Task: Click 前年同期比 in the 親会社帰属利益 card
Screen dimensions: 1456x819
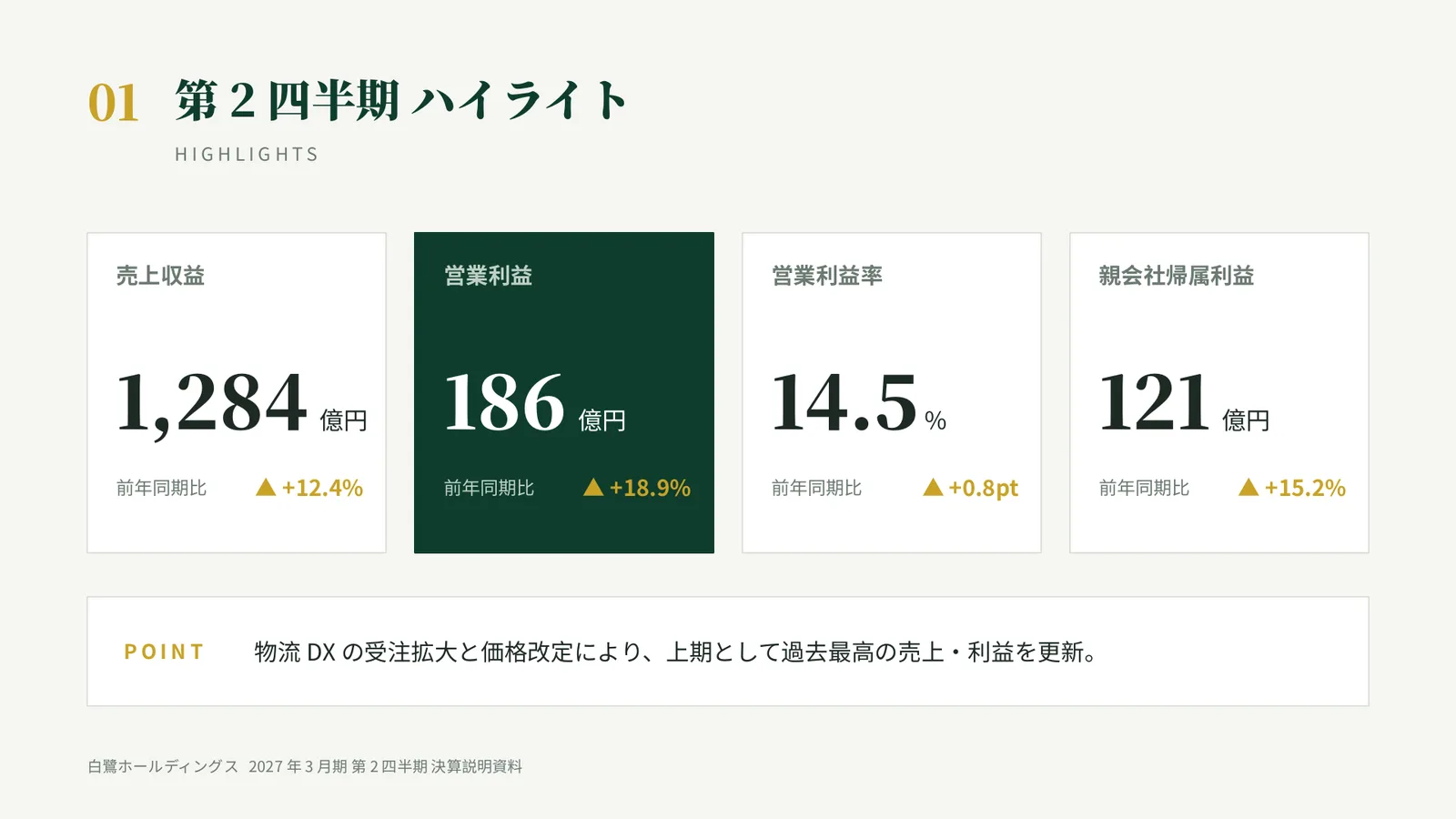Action: click(x=1144, y=489)
